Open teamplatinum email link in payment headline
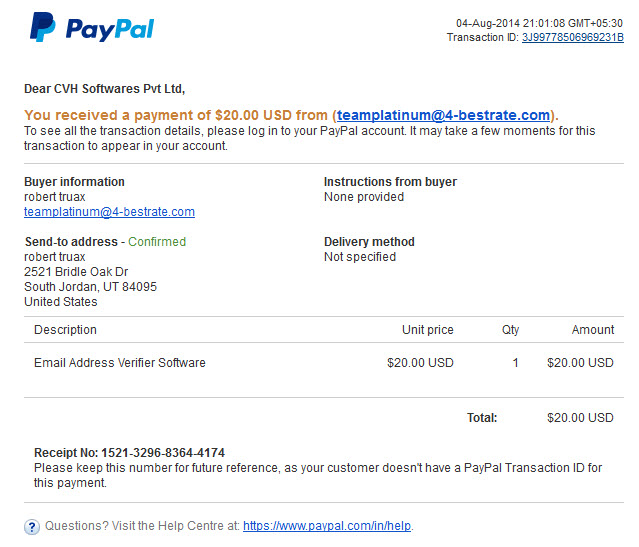This screenshot has height=547, width=639. coord(443,115)
